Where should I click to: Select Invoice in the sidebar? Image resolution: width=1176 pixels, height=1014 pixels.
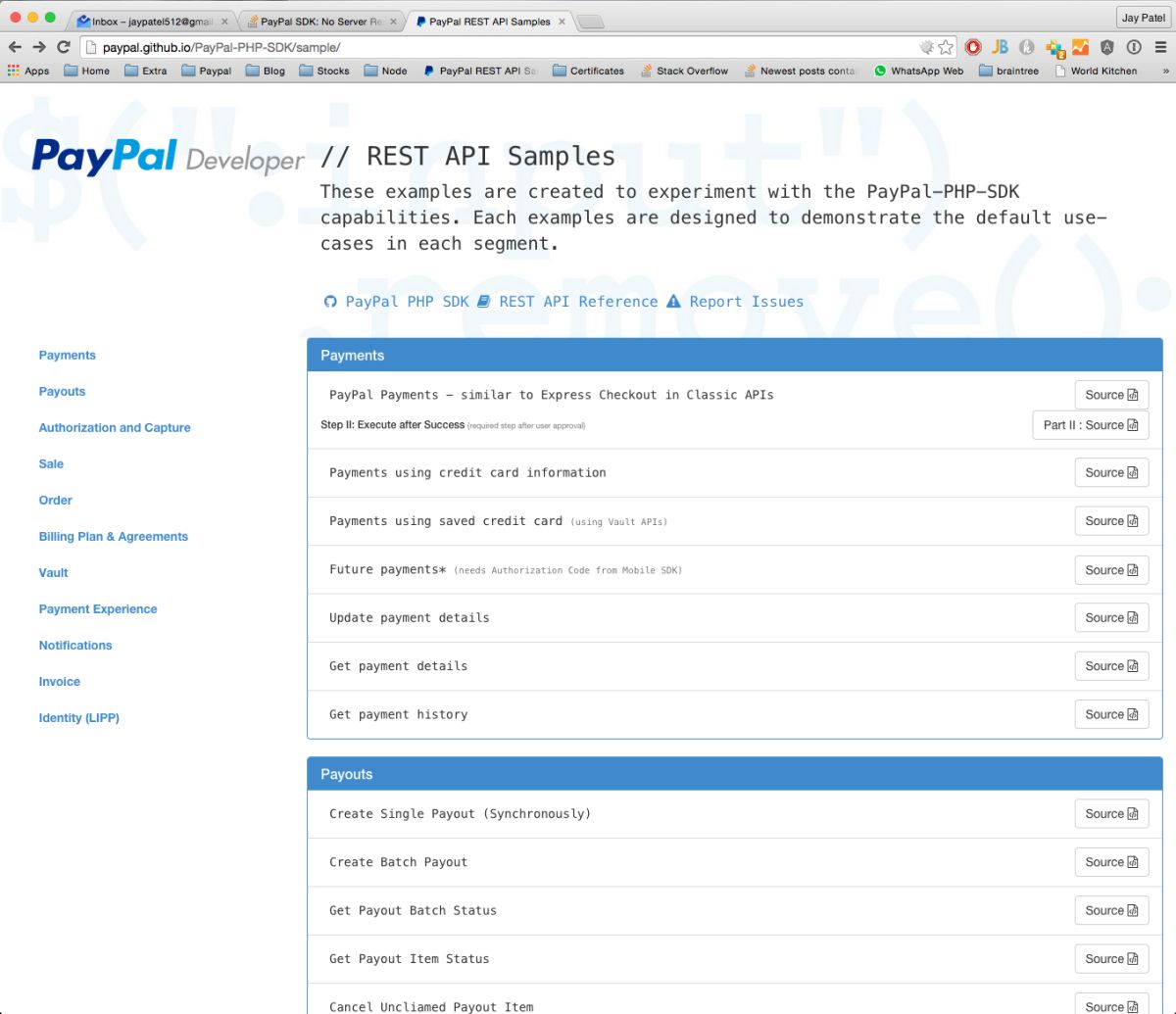pos(59,682)
